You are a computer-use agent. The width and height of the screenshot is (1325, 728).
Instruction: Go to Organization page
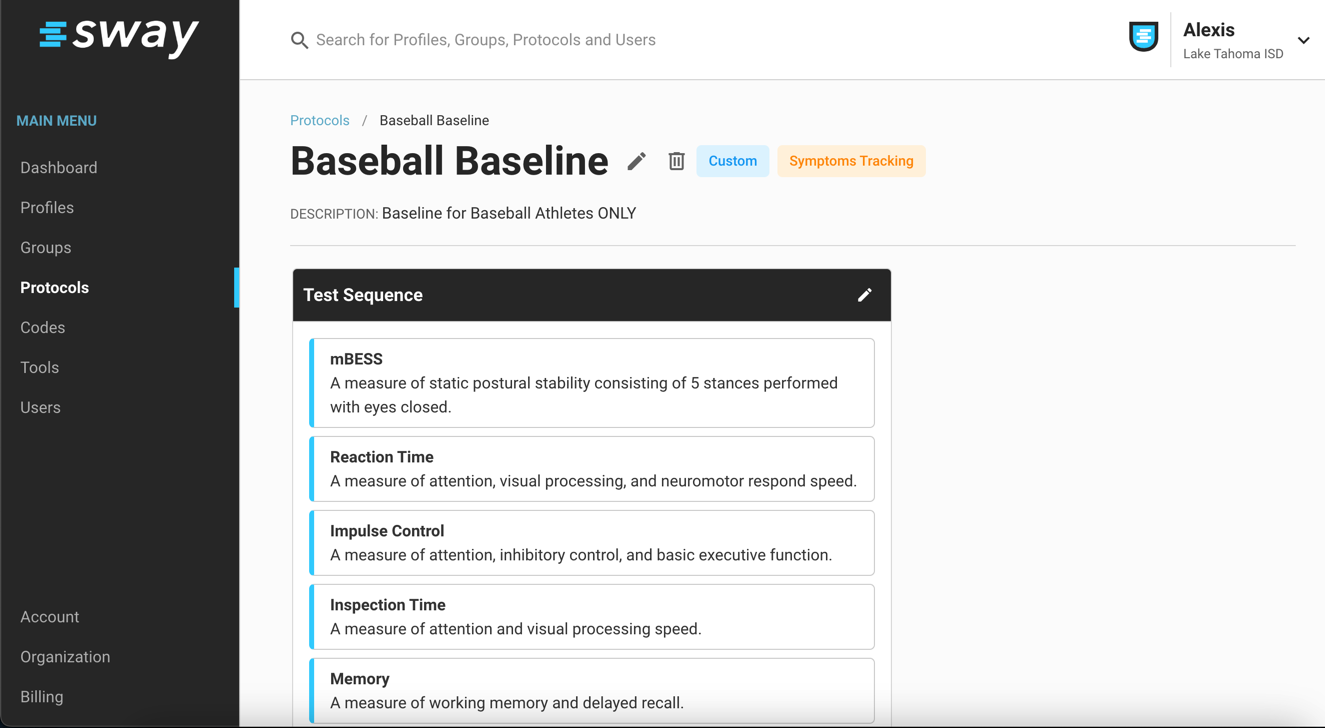pos(65,657)
